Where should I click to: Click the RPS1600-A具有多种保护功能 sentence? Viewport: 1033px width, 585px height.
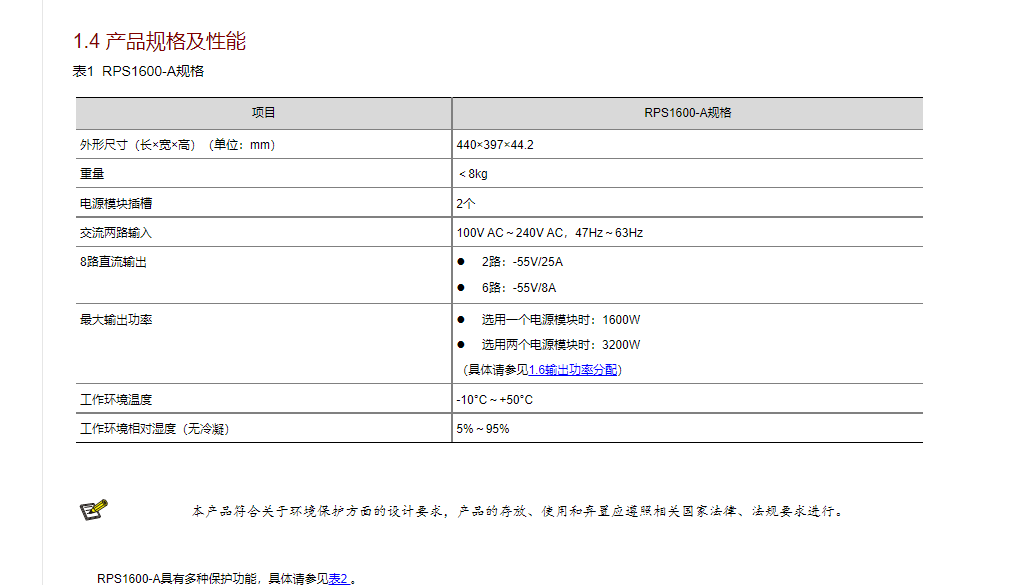pos(227,578)
